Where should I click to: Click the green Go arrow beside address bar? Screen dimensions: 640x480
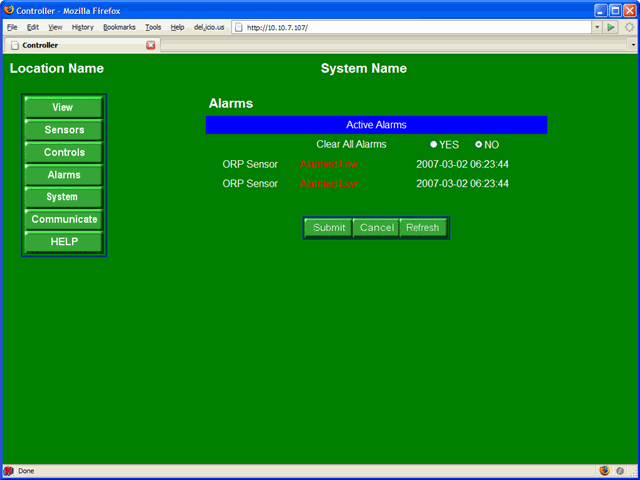(611, 27)
